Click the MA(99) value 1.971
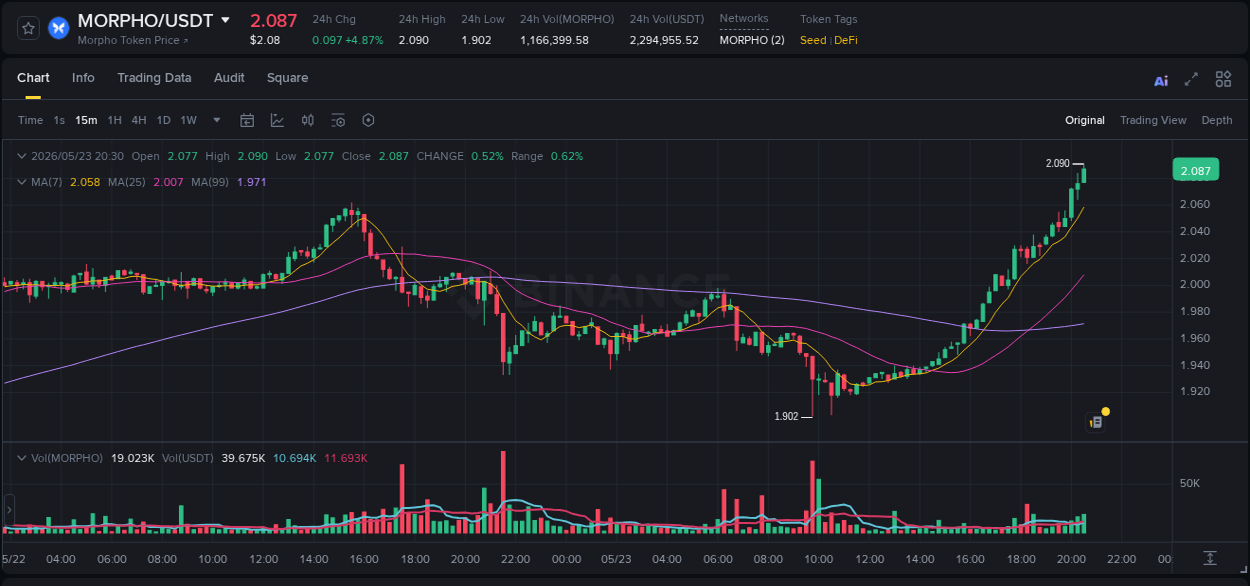The height and width of the screenshot is (586, 1250). [252, 182]
